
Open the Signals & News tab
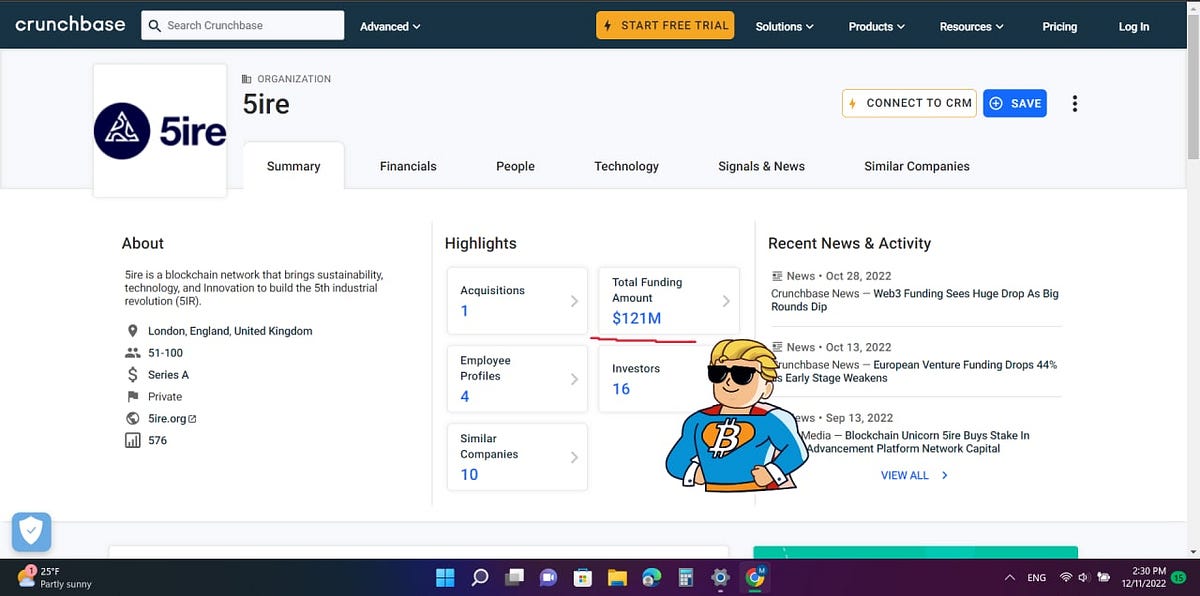(761, 166)
